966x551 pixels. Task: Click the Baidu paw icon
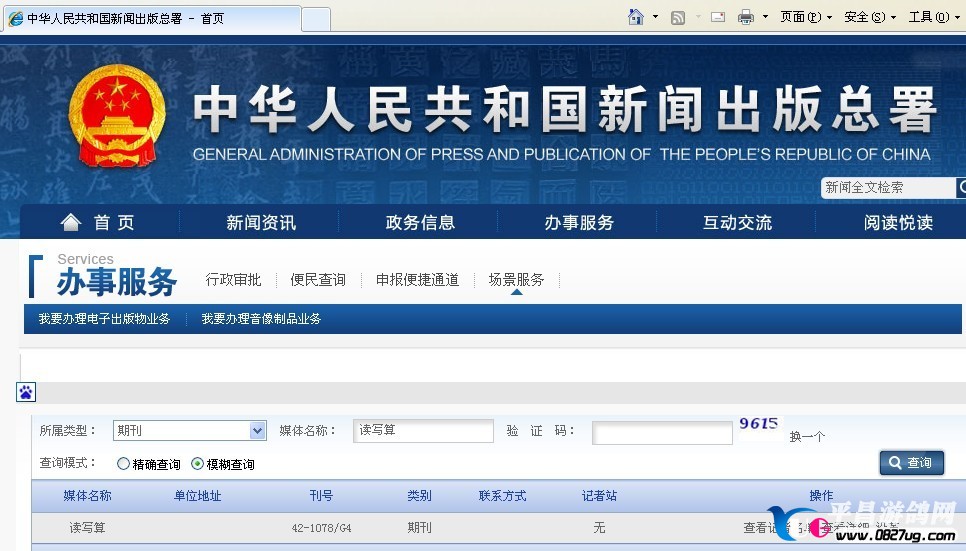pos(26,392)
